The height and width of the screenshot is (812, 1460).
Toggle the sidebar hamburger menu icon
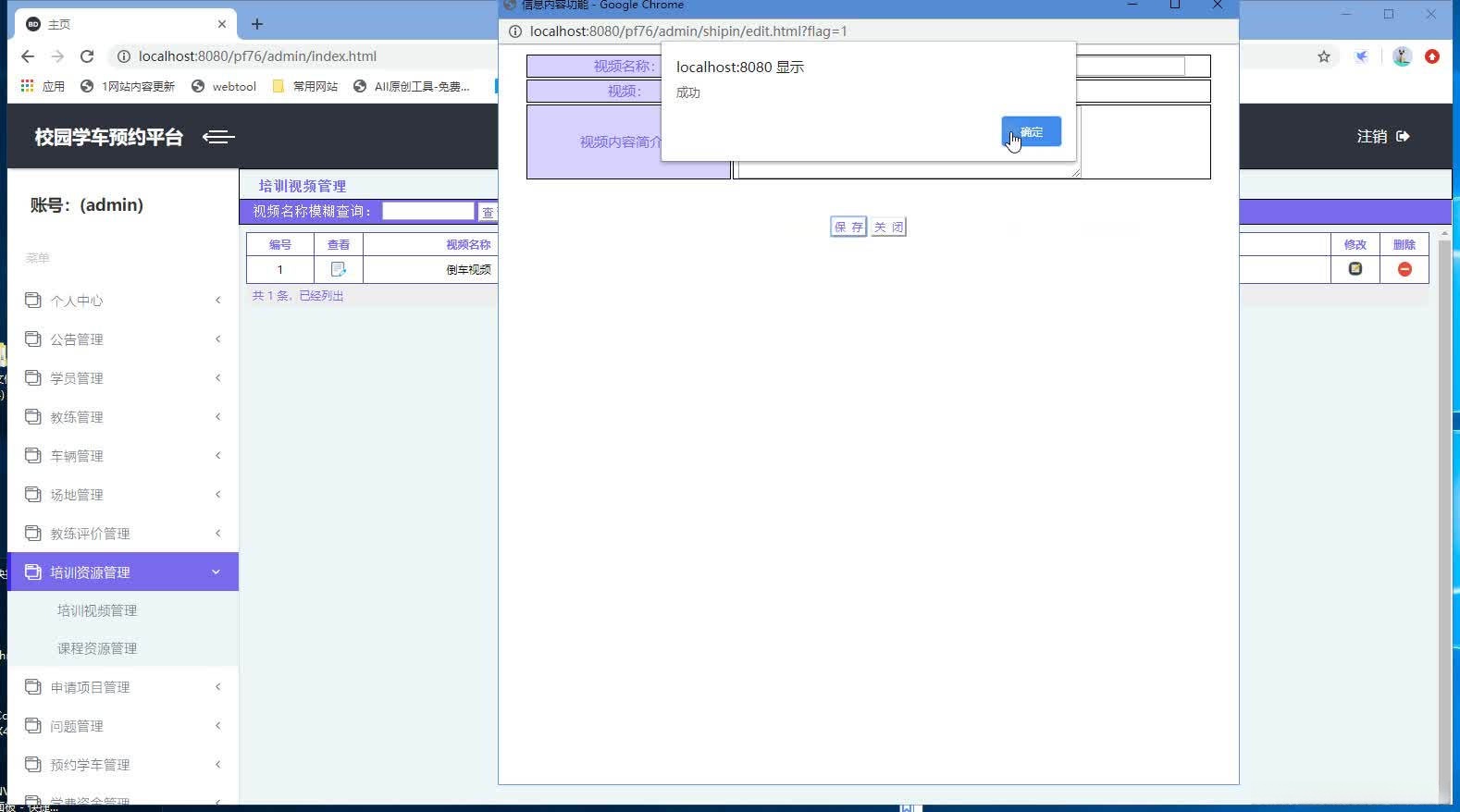pos(218,137)
